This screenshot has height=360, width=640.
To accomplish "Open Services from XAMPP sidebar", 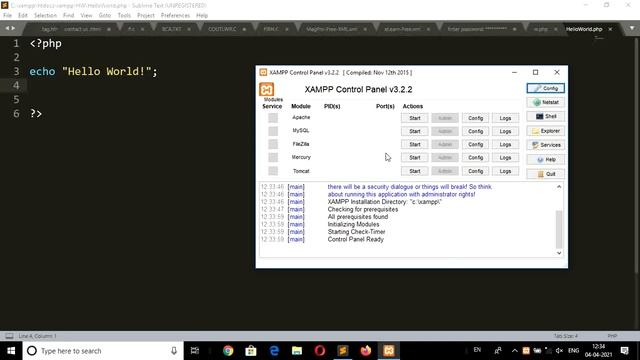I will [546, 145].
